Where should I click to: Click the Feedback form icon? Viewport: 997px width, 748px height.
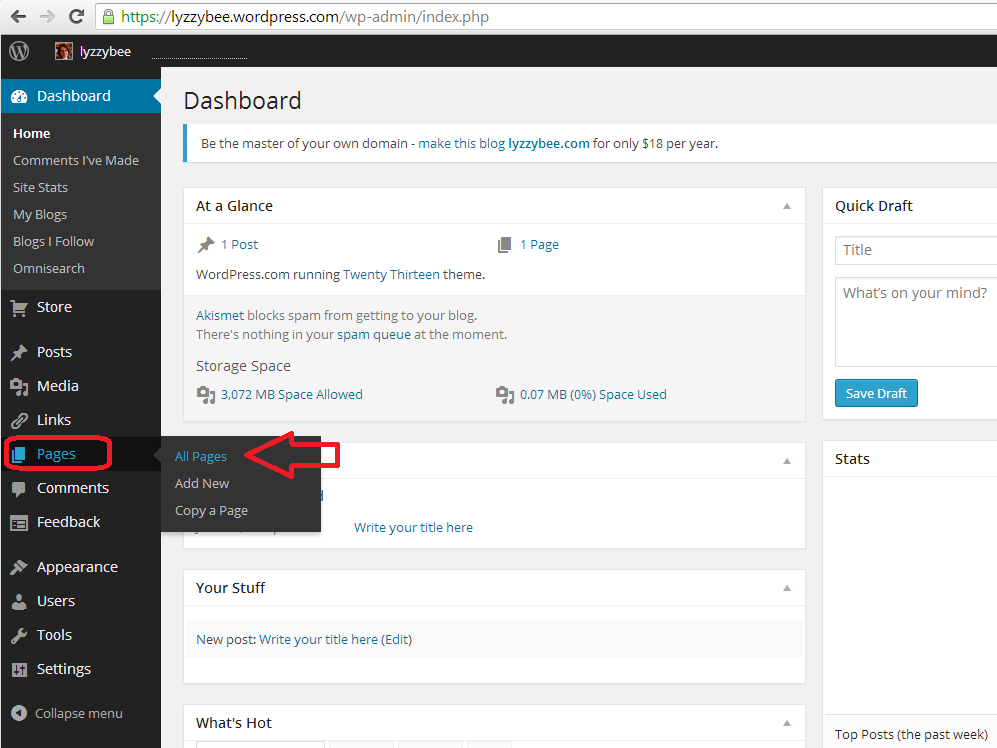pos(19,523)
